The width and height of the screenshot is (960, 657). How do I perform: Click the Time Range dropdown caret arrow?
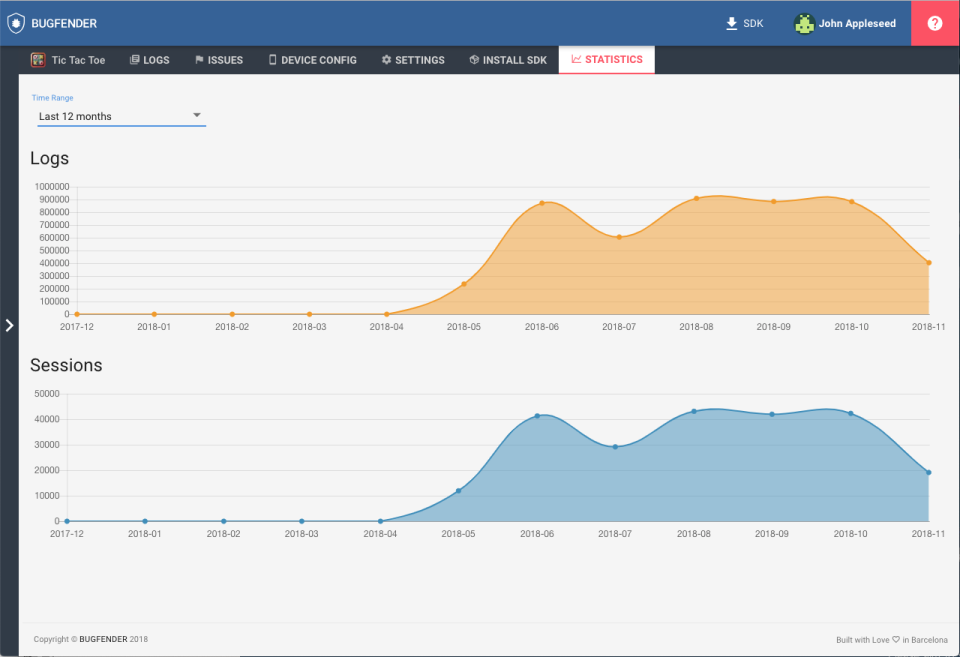197,114
